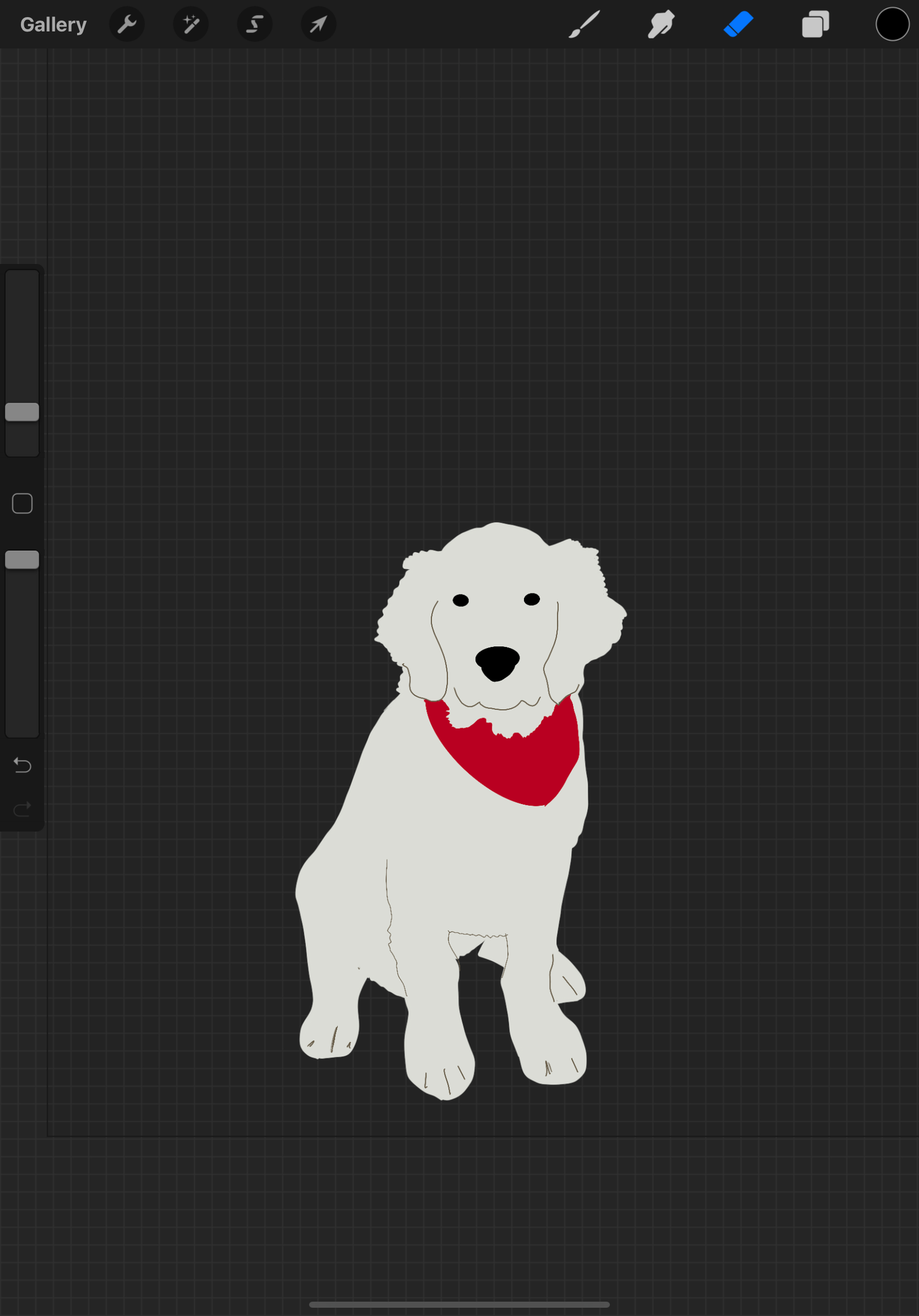Tap the dog's black nose

[x=497, y=663]
